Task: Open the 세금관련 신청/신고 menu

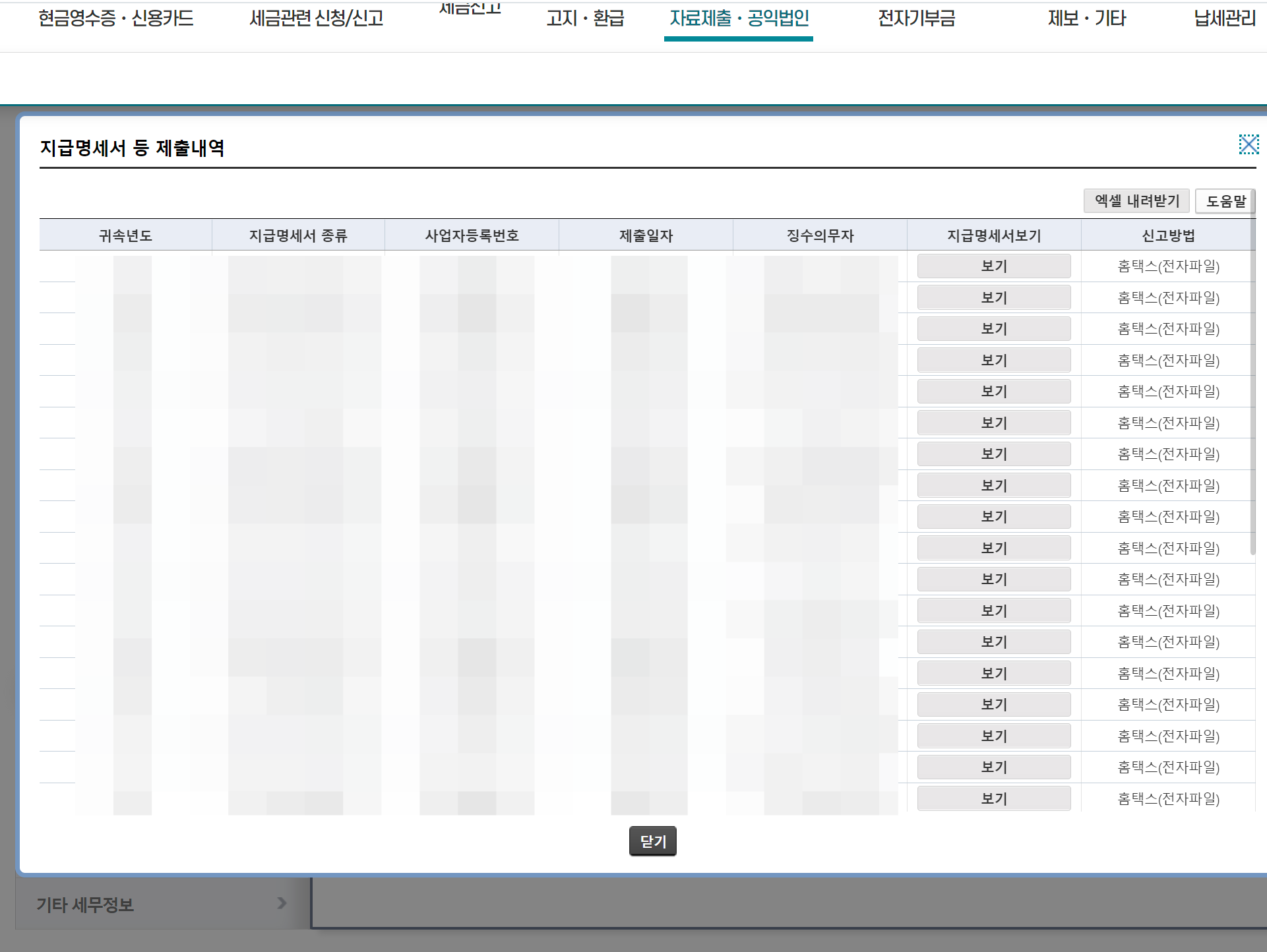Action: [317, 18]
